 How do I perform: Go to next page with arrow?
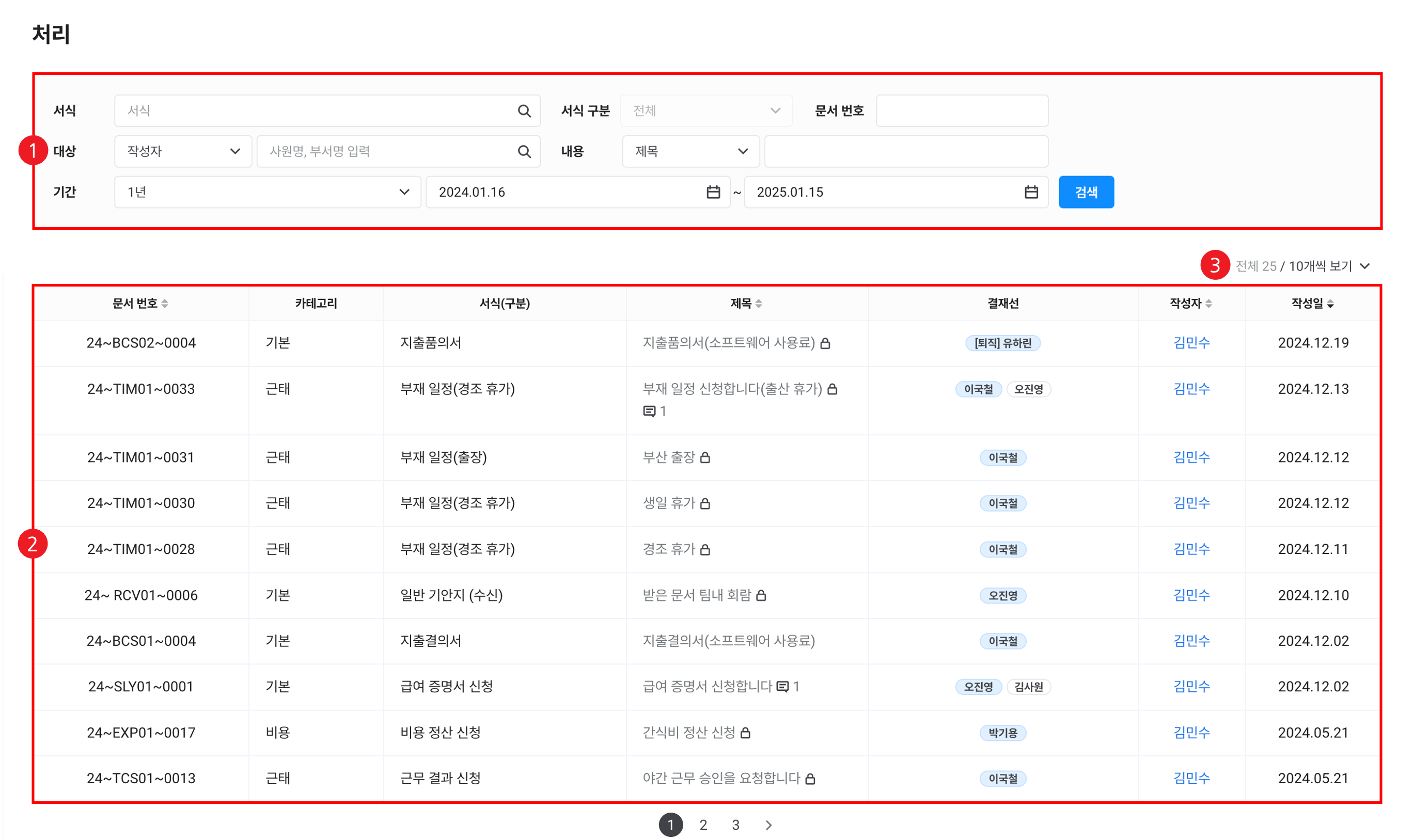[768, 825]
